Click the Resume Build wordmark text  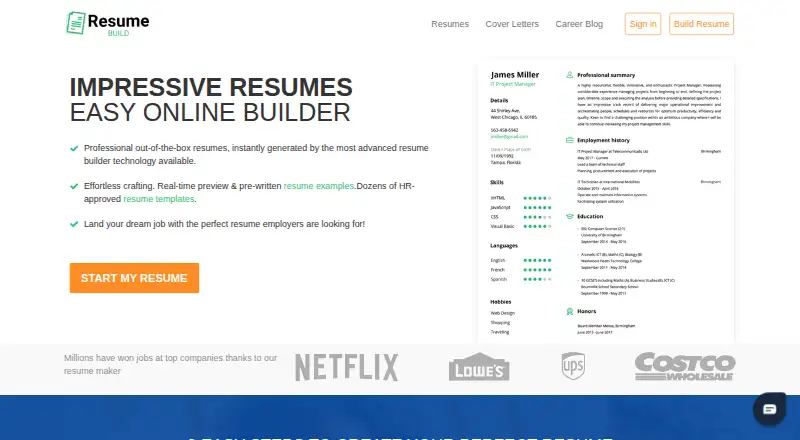click(x=118, y=24)
